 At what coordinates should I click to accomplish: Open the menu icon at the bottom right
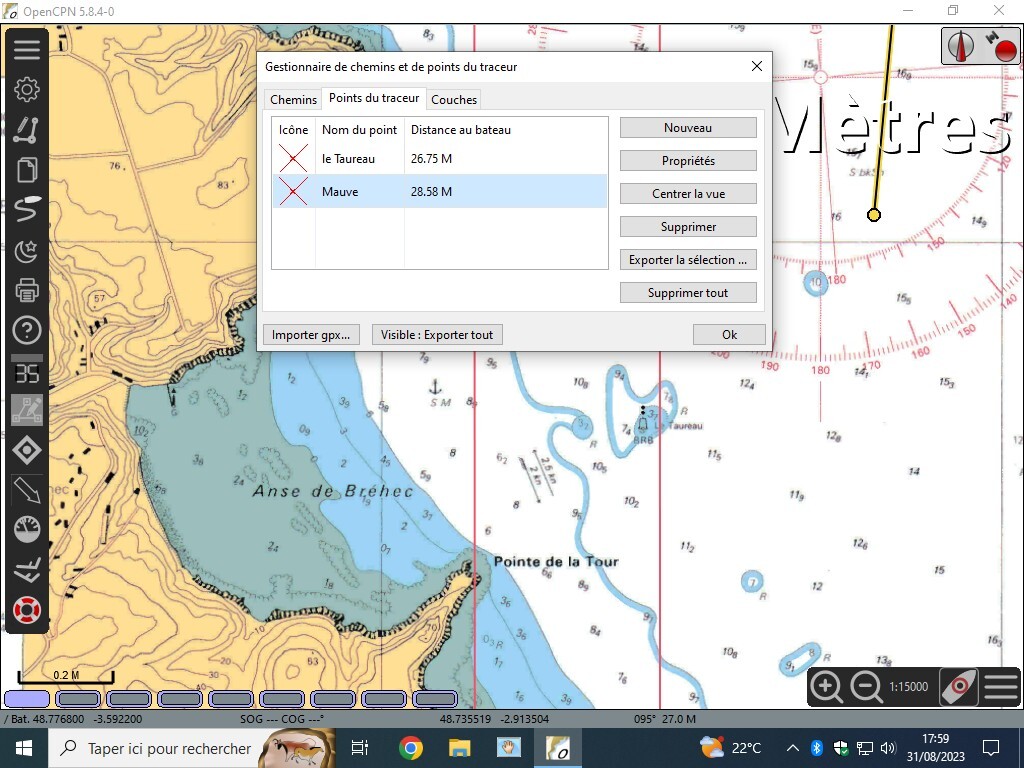pos(1000,686)
